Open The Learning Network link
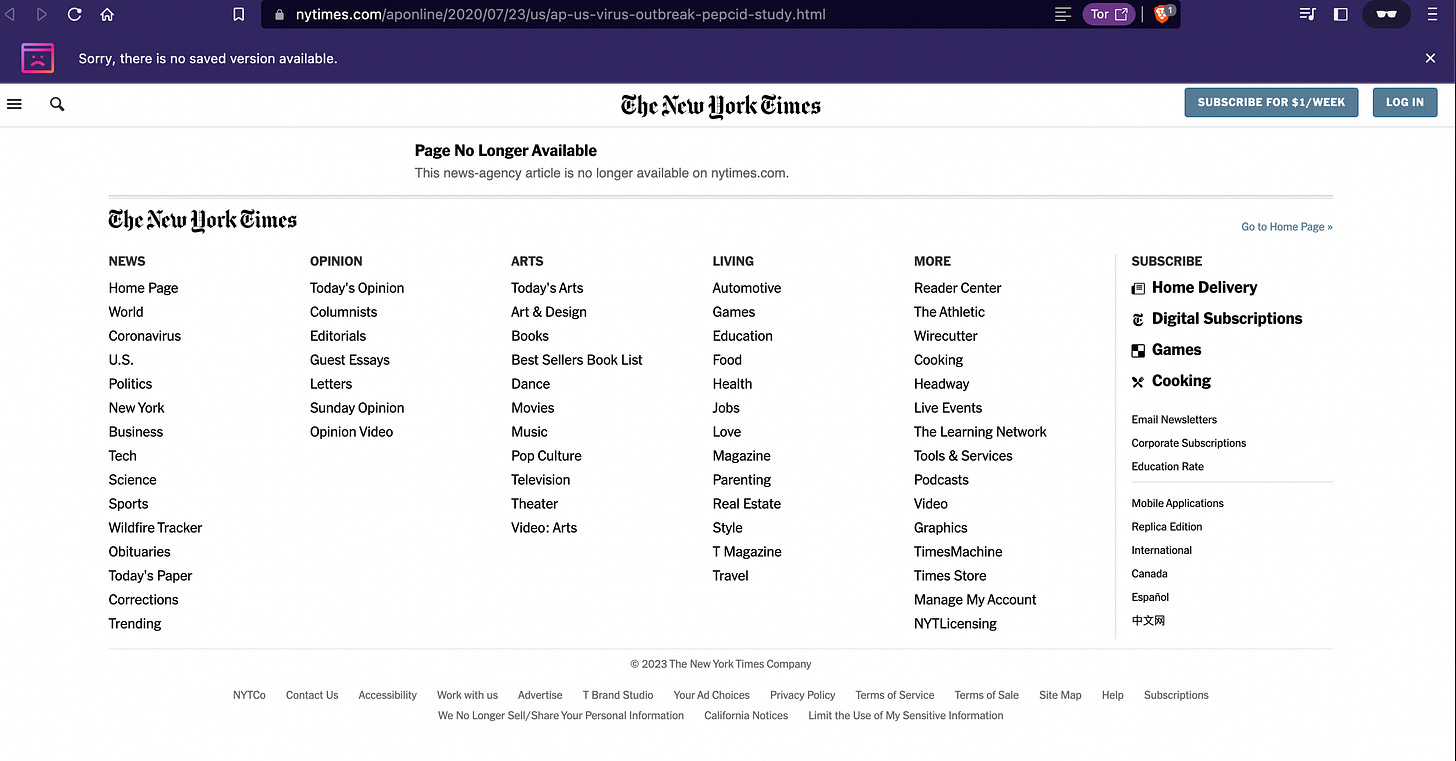The image size is (1456, 761). click(980, 432)
